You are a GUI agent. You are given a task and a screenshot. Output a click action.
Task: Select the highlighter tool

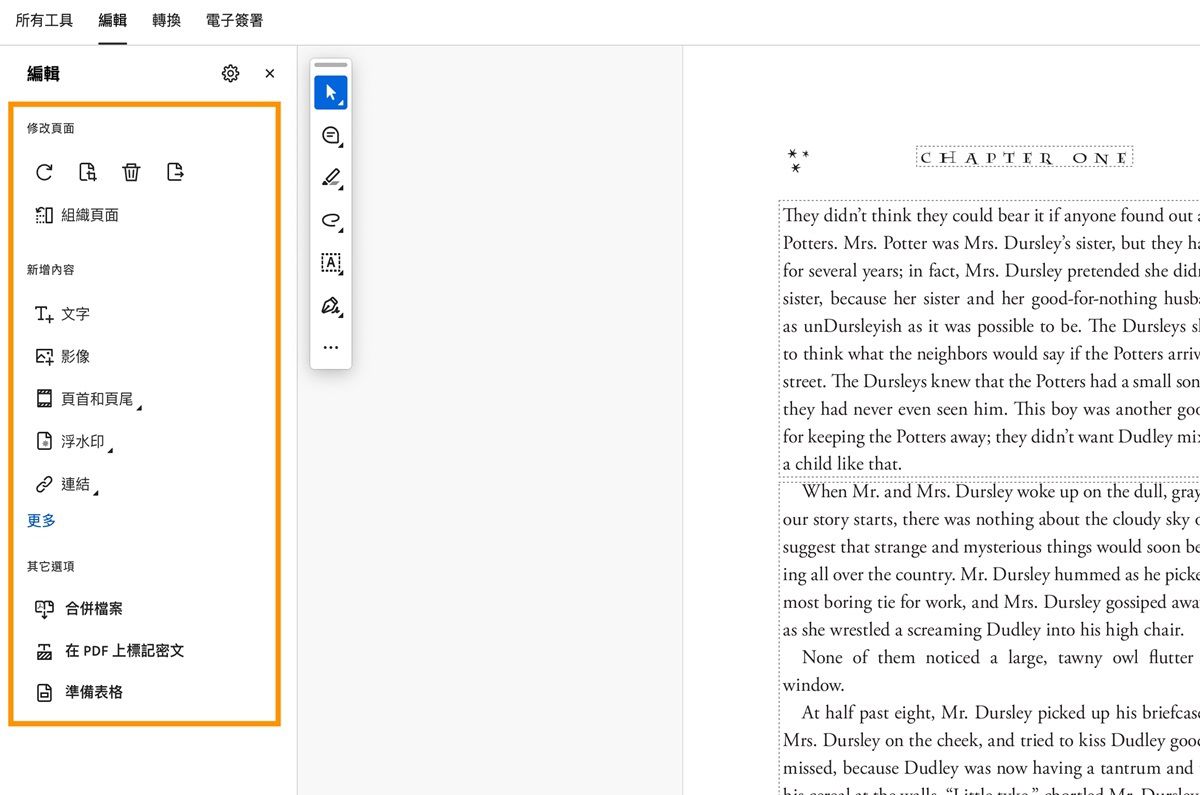[x=331, y=178]
